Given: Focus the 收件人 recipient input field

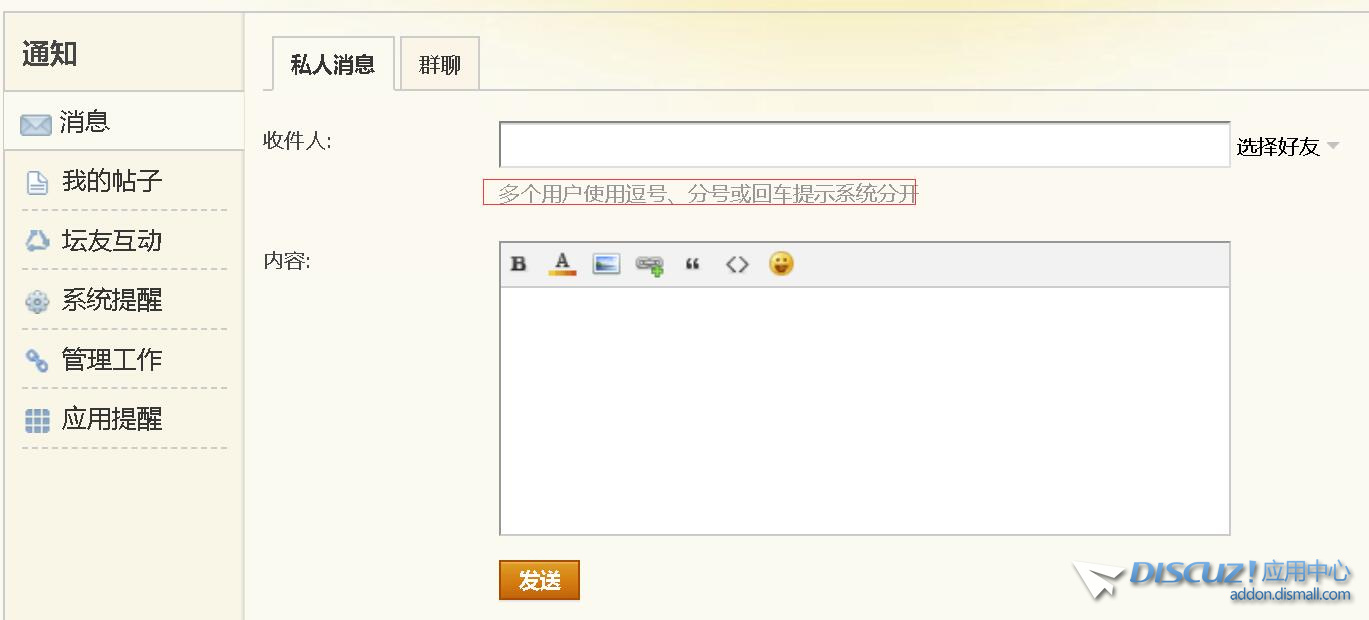Looking at the screenshot, I should (864, 145).
